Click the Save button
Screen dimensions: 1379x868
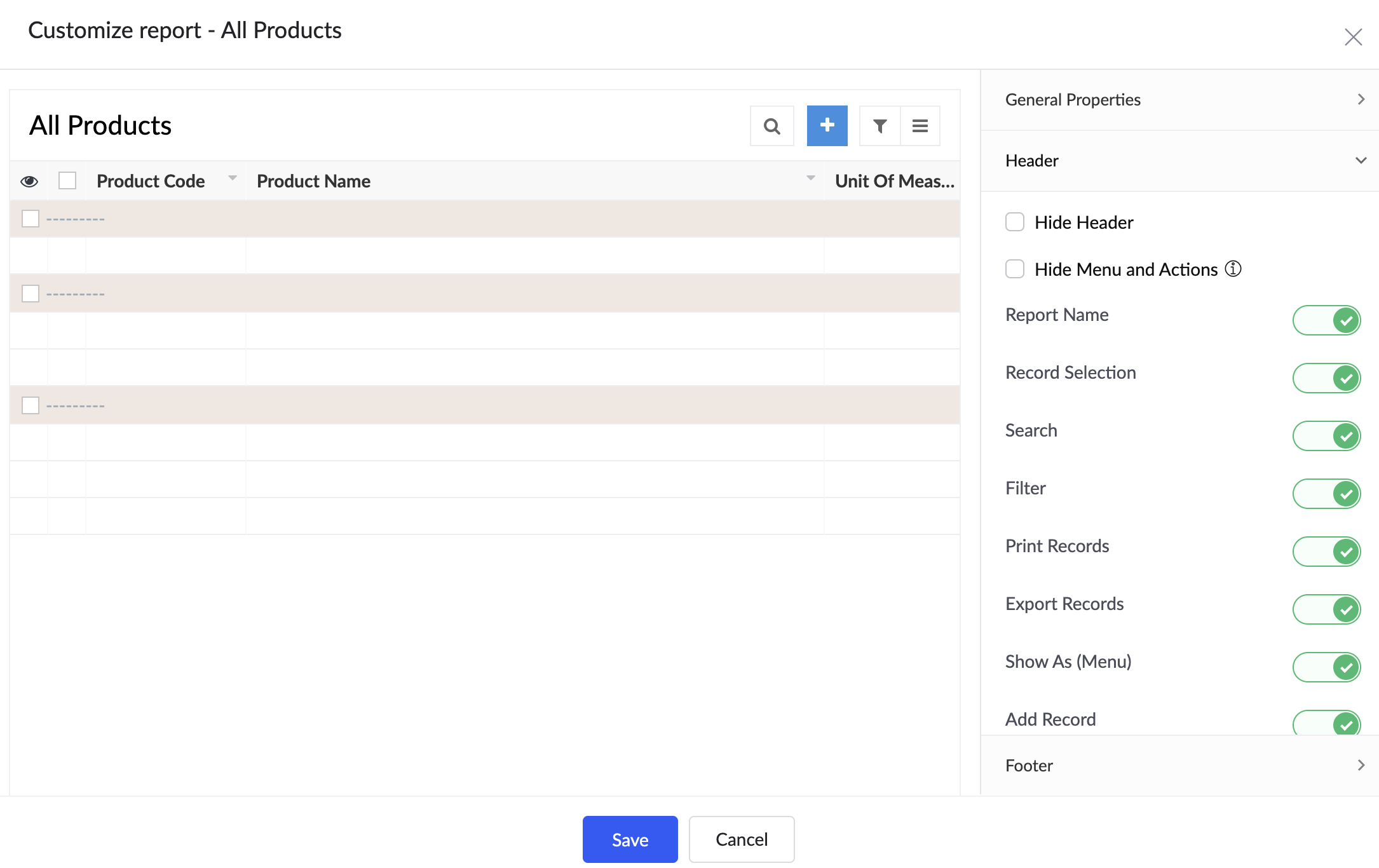(630, 839)
